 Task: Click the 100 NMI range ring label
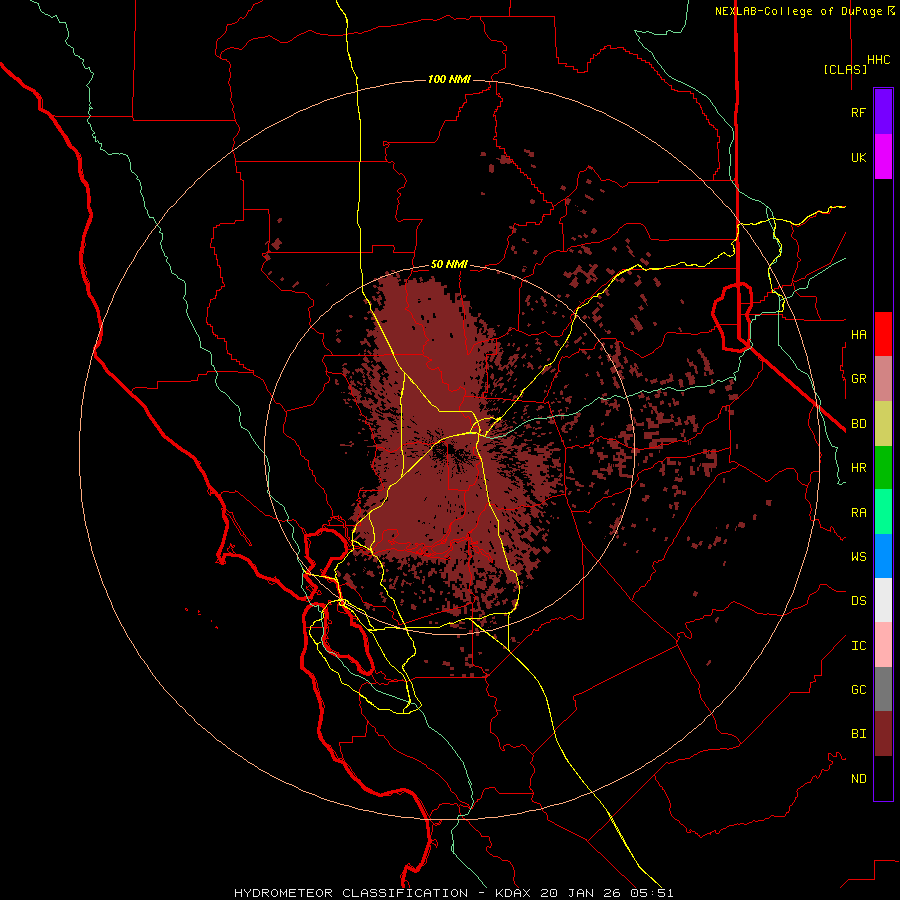(x=449, y=79)
